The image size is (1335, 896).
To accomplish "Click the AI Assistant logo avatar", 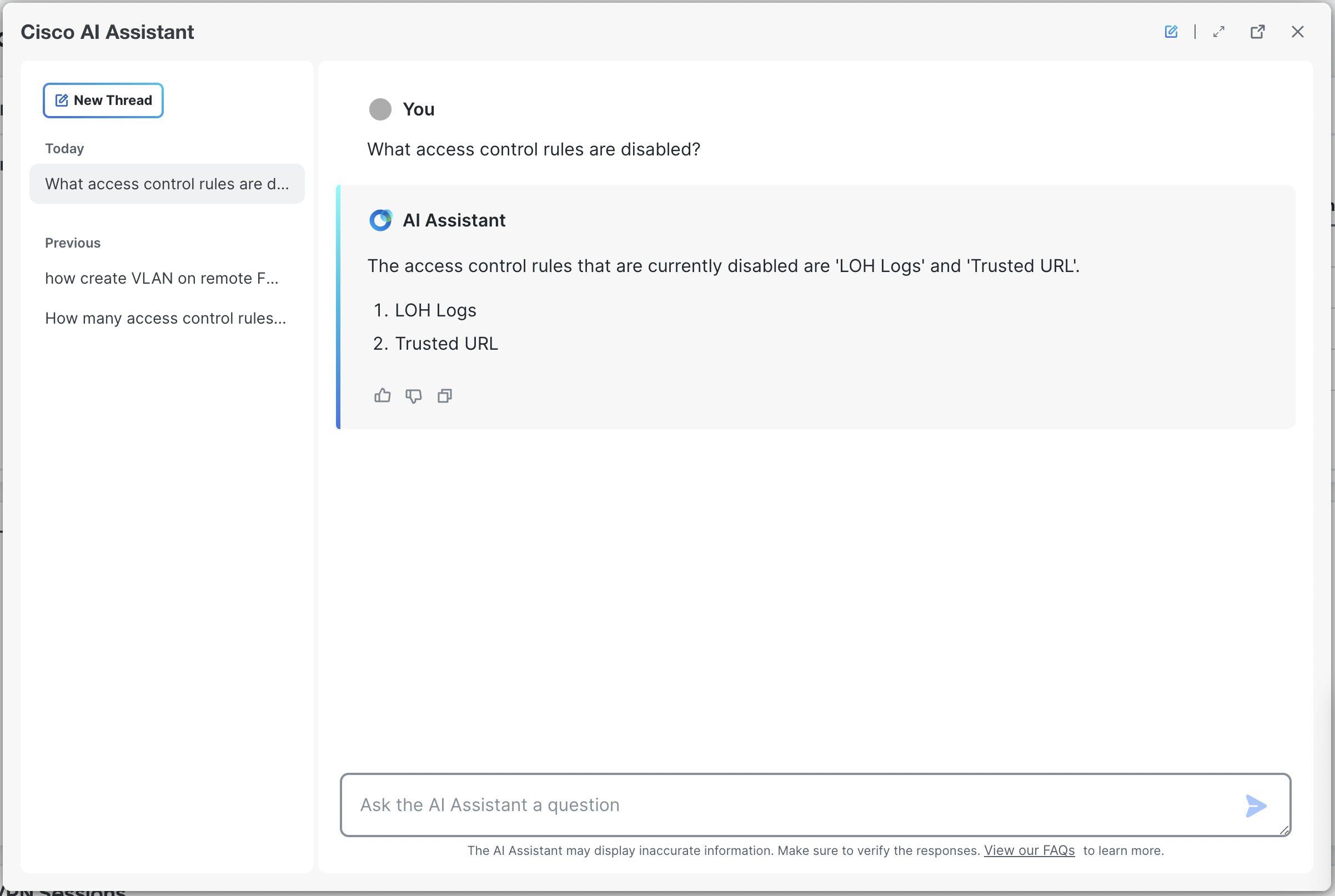I will click(x=380, y=220).
